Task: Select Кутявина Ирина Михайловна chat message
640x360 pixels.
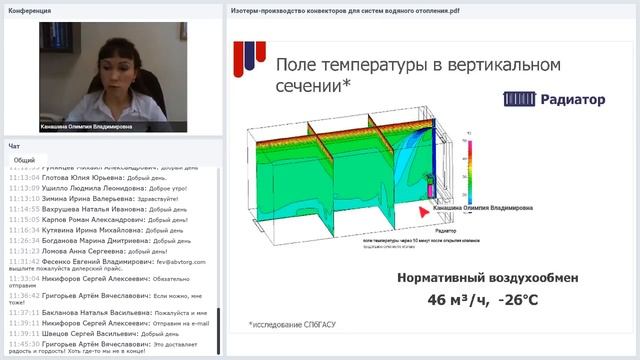Action: tap(96, 230)
